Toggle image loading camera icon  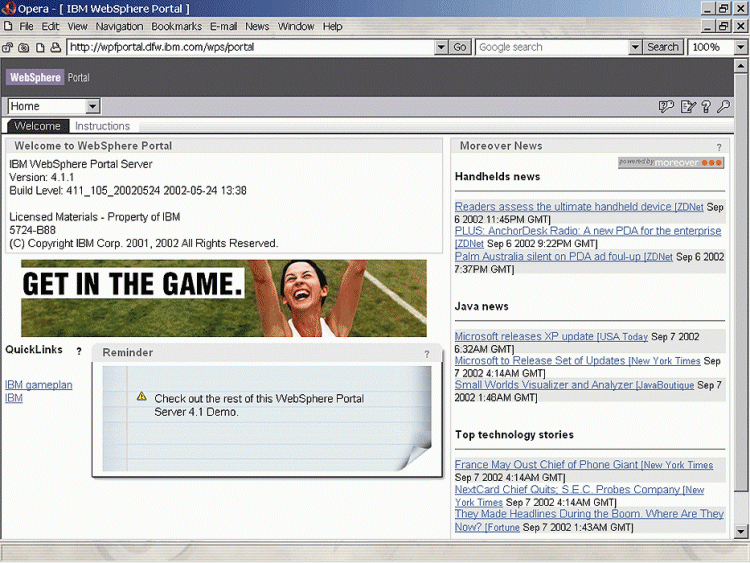point(23,47)
